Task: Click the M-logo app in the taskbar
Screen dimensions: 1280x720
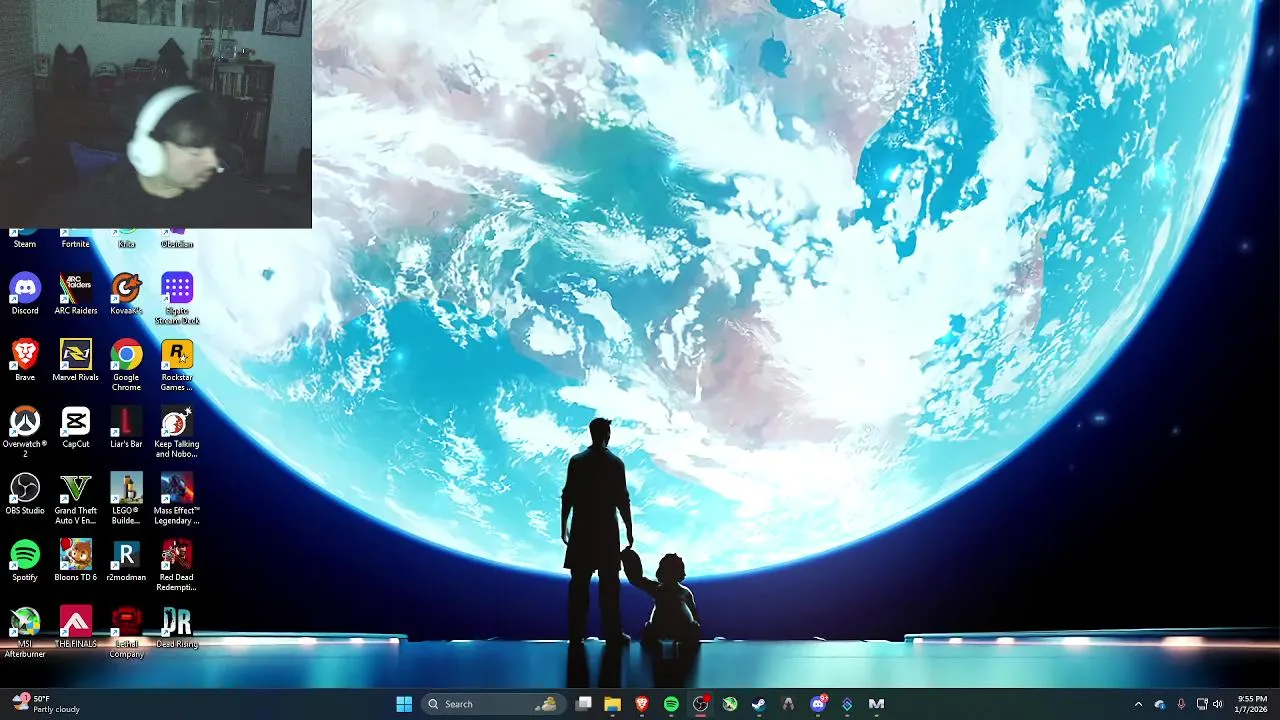Action: coord(876,704)
